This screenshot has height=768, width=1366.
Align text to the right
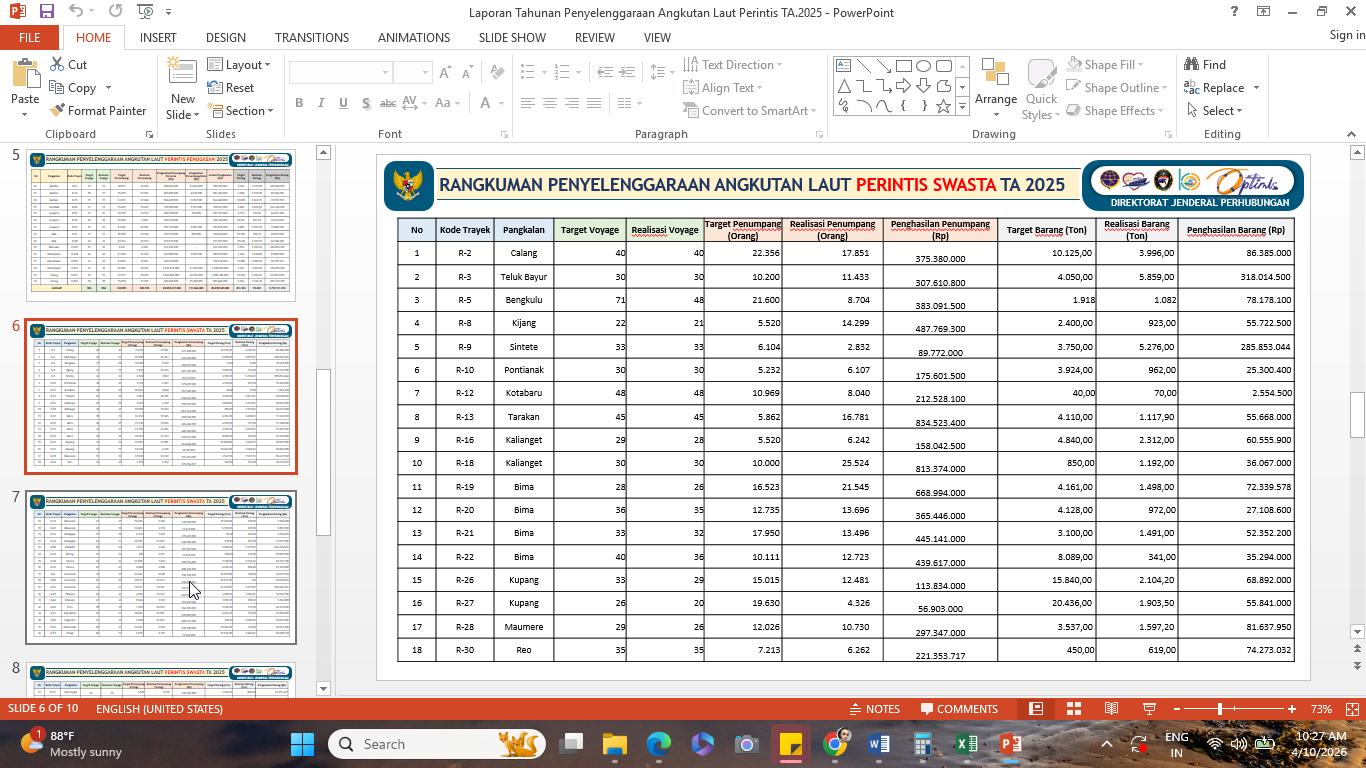[x=571, y=103]
